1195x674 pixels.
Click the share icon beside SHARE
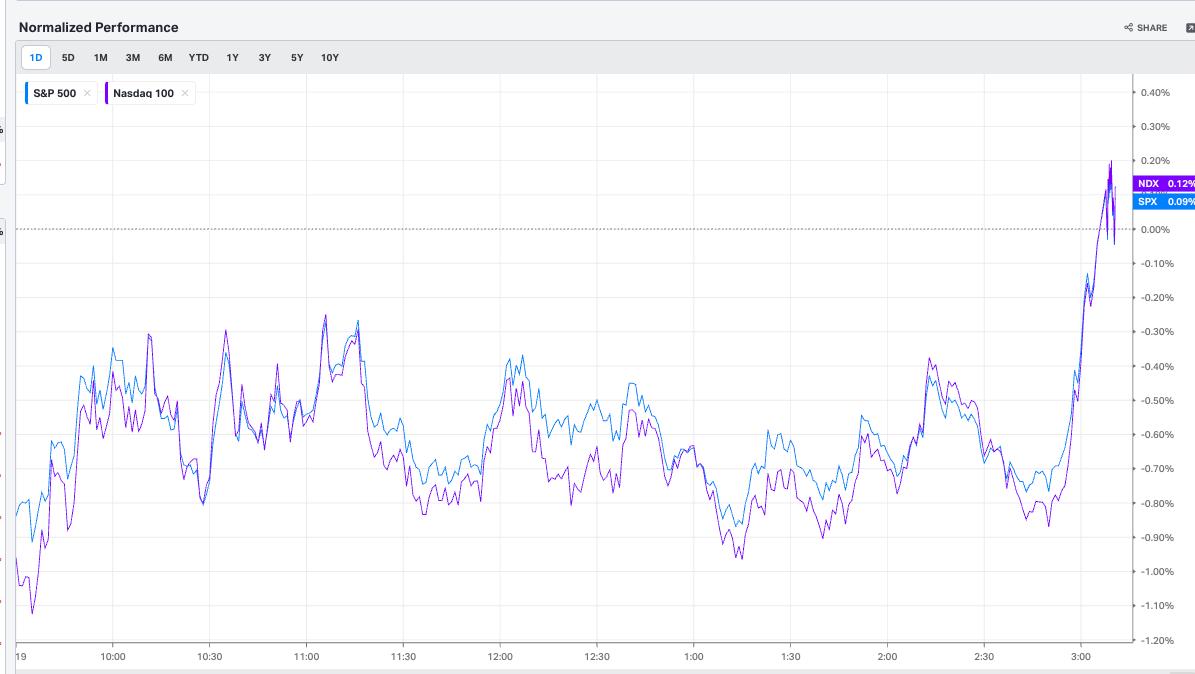[1129, 27]
